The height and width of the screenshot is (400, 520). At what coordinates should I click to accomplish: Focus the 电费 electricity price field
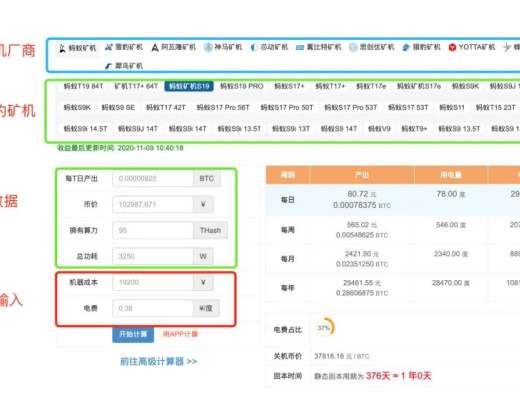click(x=153, y=308)
